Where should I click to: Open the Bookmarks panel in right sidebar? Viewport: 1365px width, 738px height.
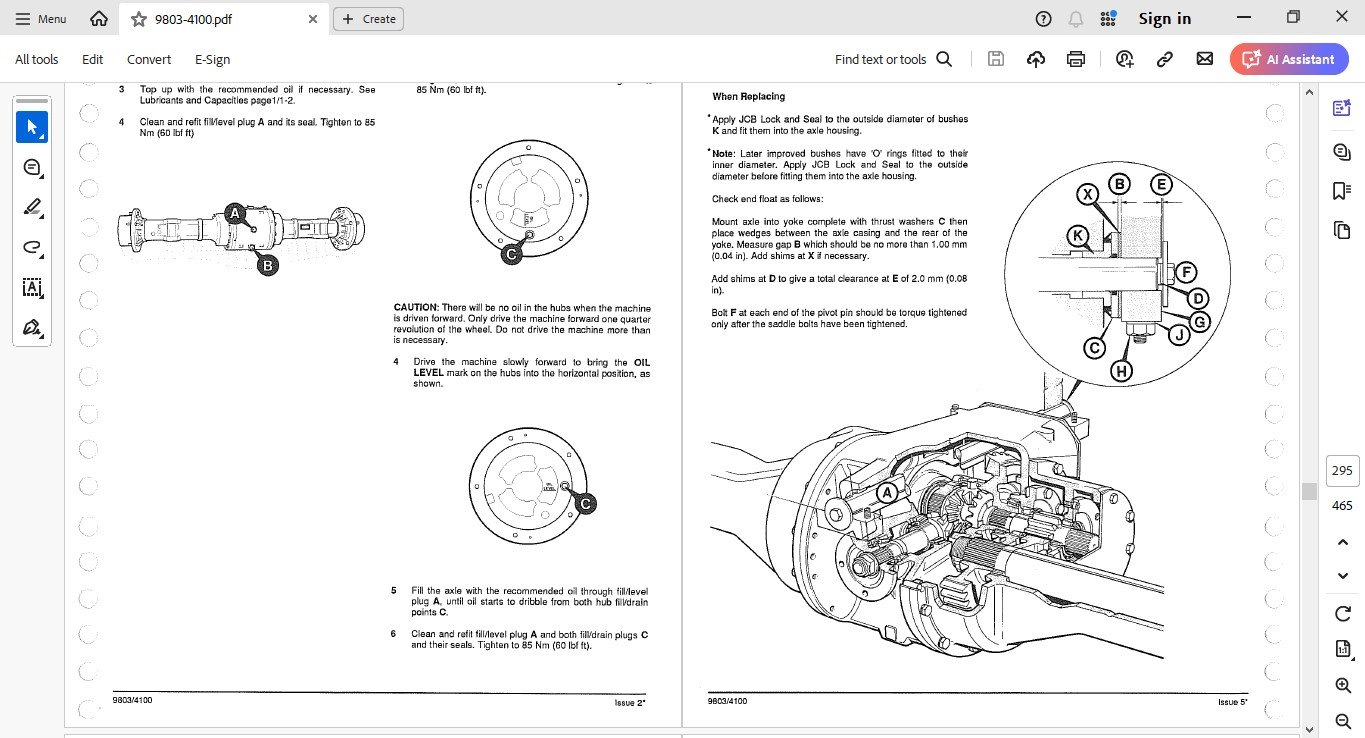1342,191
